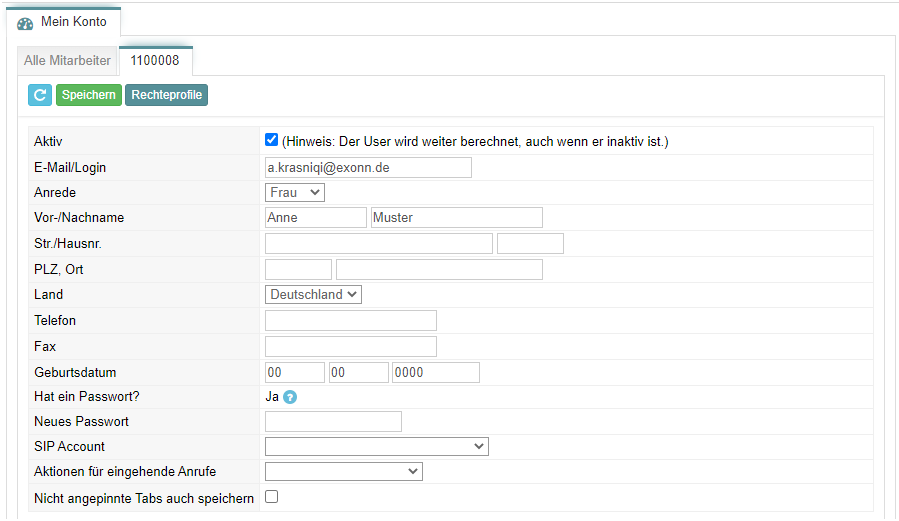Open the Anrede dropdown showing Frau
Image resolution: width=899 pixels, height=521 pixels.
(x=295, y=193)
